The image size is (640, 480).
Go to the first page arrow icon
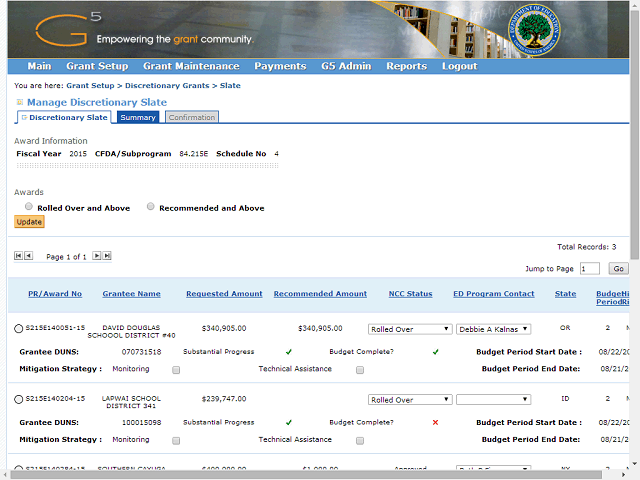click(18, 256)
